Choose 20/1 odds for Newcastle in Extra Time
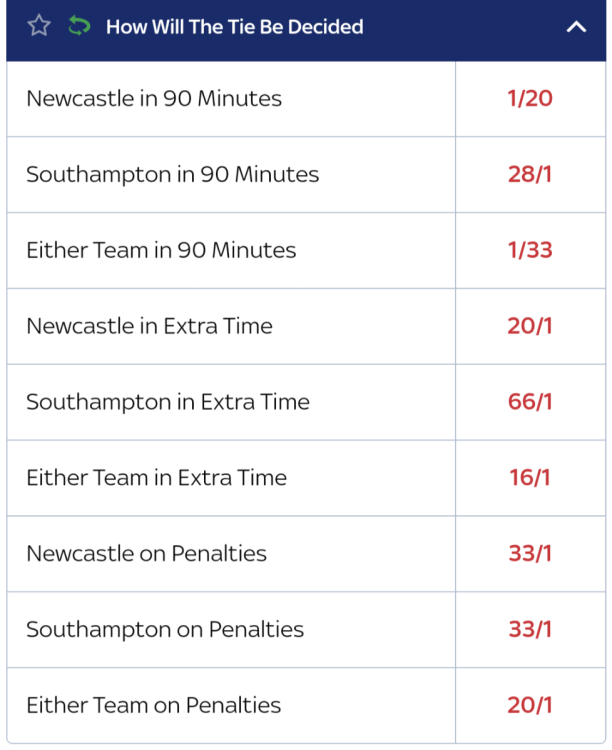The width and height of the screenshot is (612, 750). [530, 326]
